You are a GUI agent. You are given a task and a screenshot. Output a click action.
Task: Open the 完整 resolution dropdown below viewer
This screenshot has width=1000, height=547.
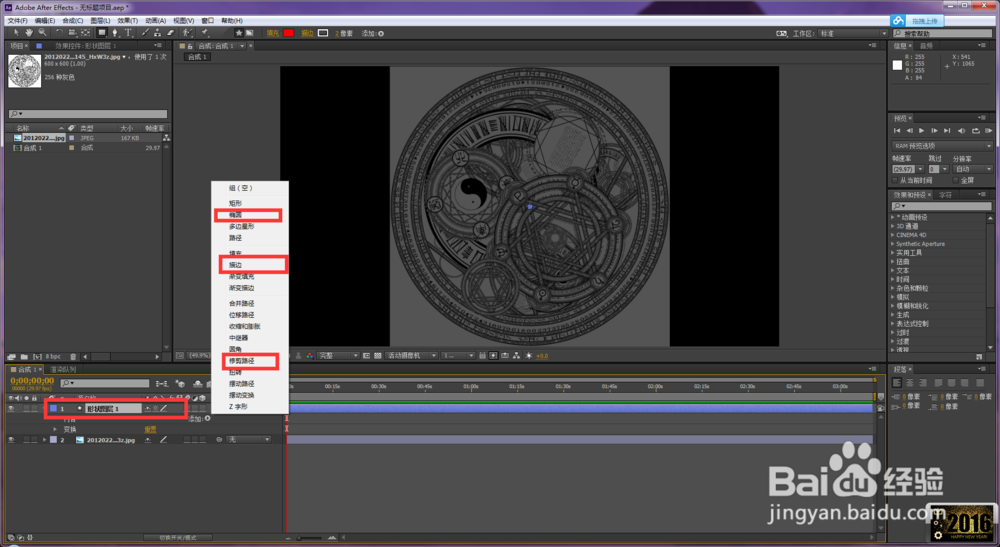[338, 356]
